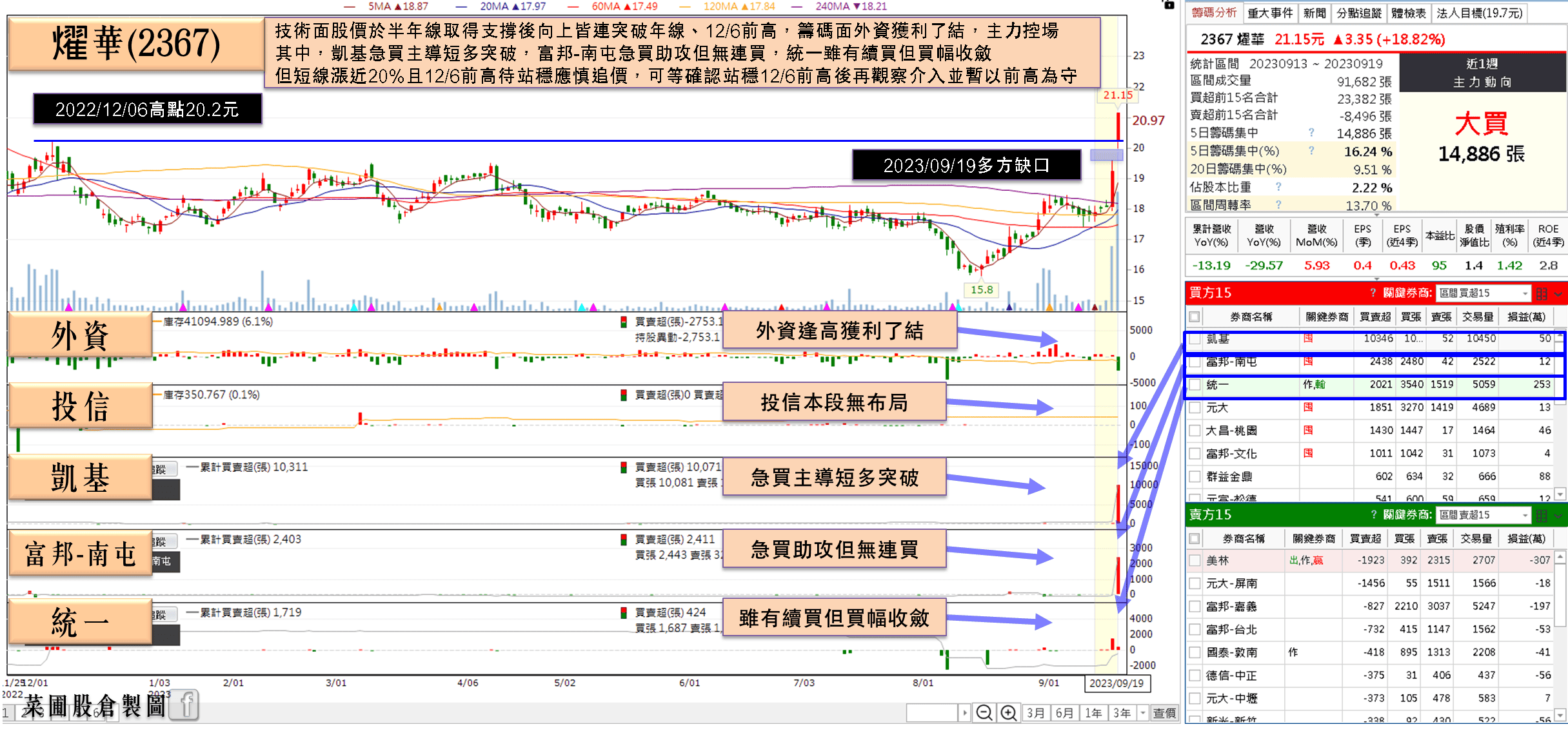Switch to the 新聞 tab
This screenshot has height=740, width=1568.
1315,13
